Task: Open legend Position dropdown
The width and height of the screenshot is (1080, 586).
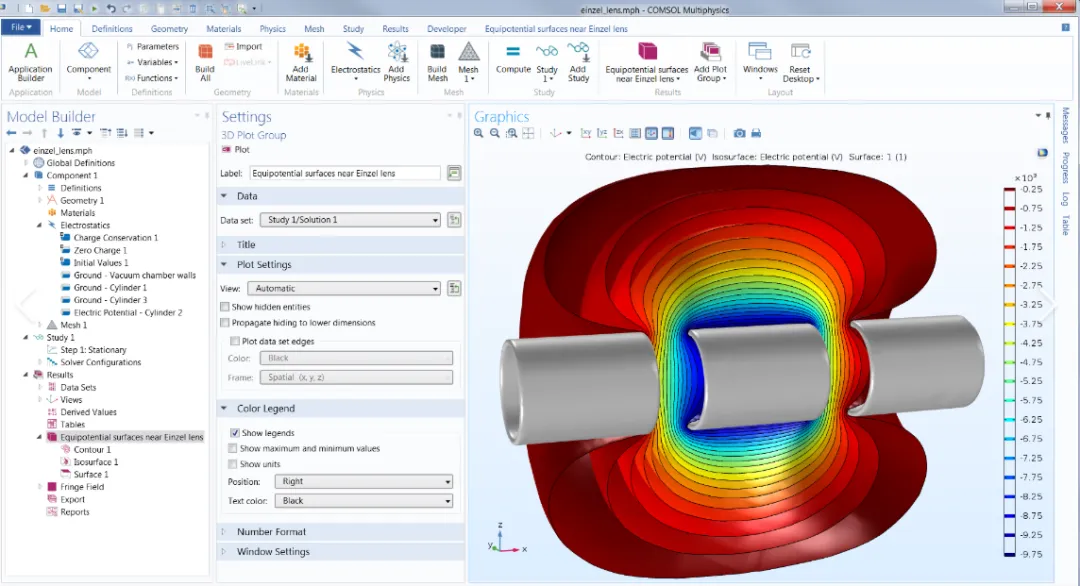Action: (364, 481)
